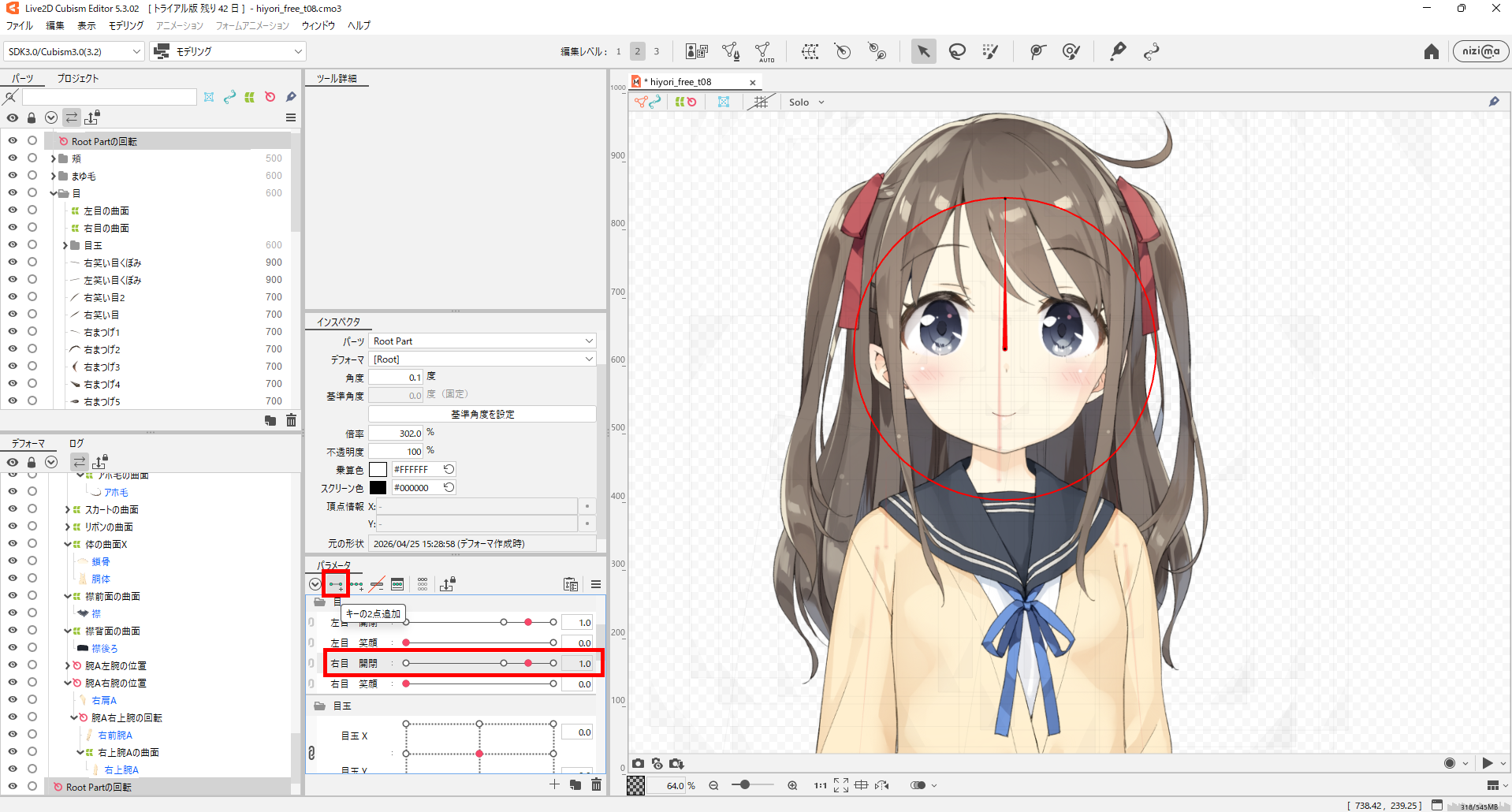The height and width of the screenshot is (812, 1512).
Task: Toggle the grid display in canvas toolbar
Action: pyautogui.click(x=761, y=102)
